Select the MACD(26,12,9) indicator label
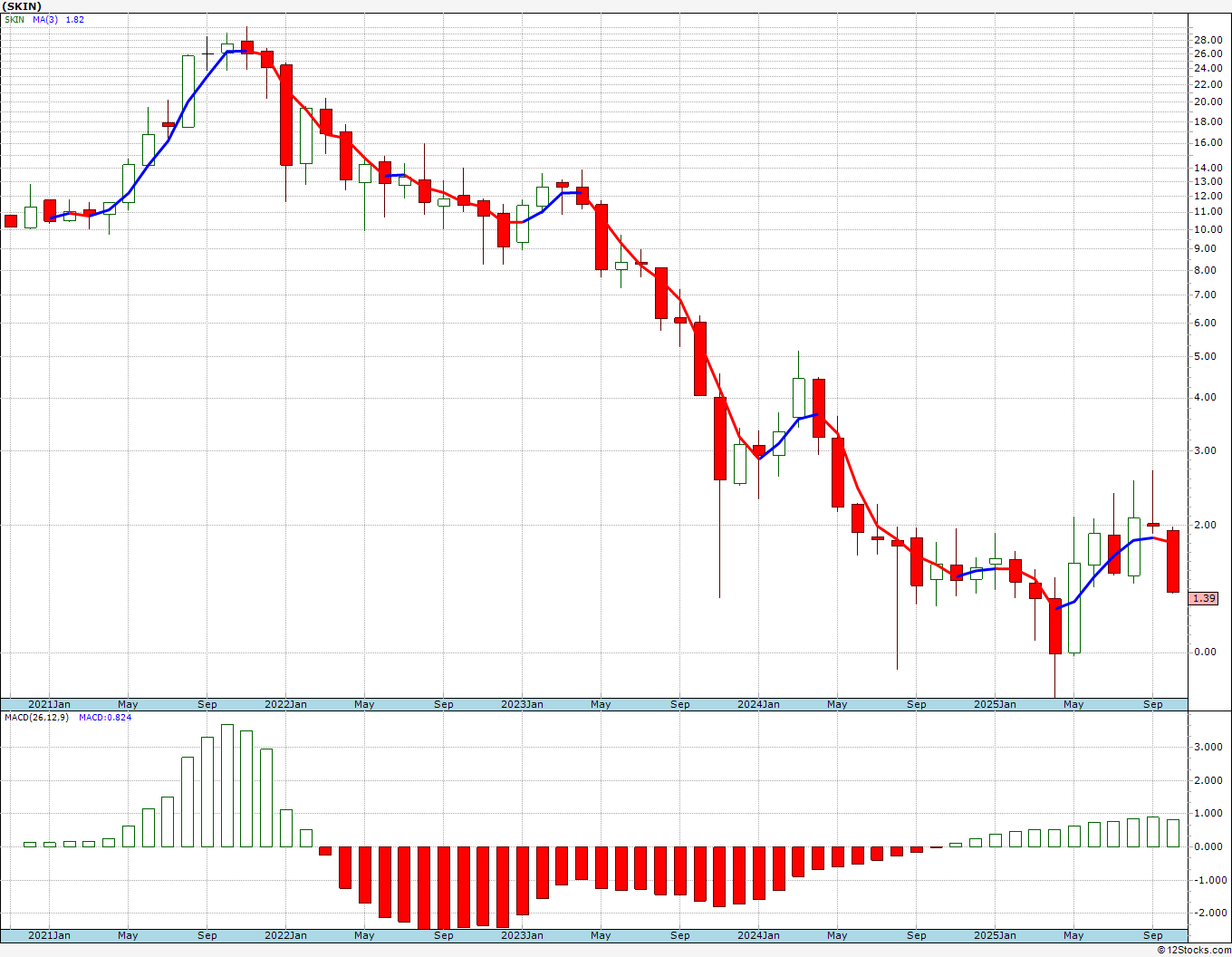This screenshot has width=1232, height=957. coord(36,717)
